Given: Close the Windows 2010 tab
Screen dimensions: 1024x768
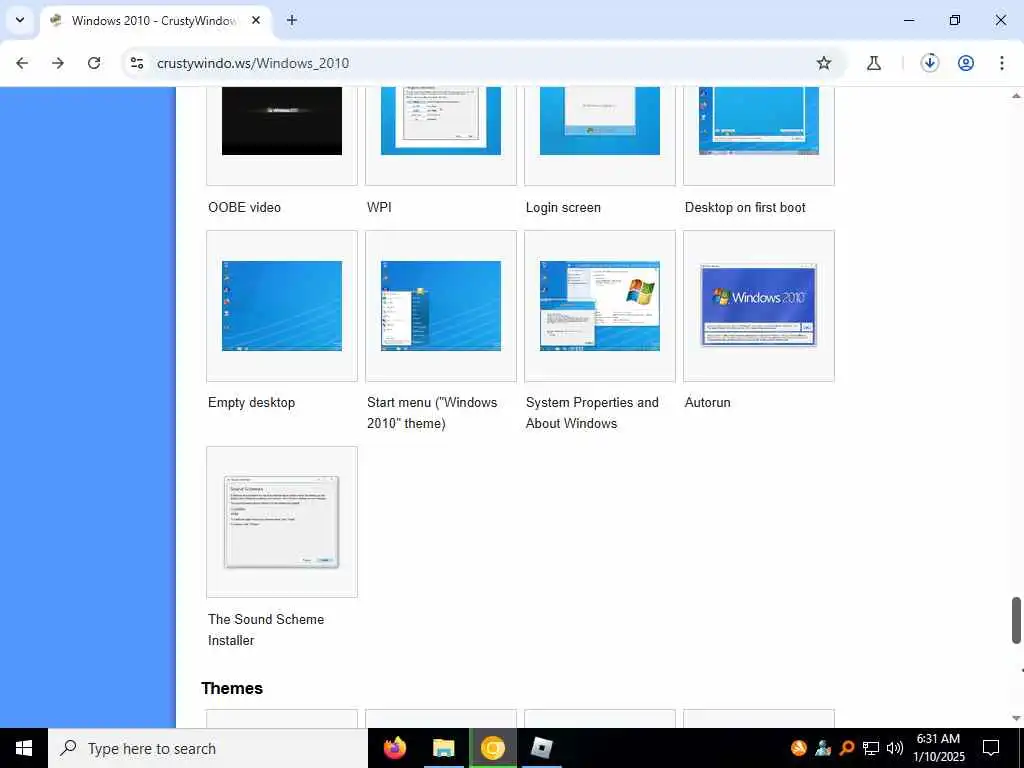Looking at the screenshot, I should tap(256, 20).
